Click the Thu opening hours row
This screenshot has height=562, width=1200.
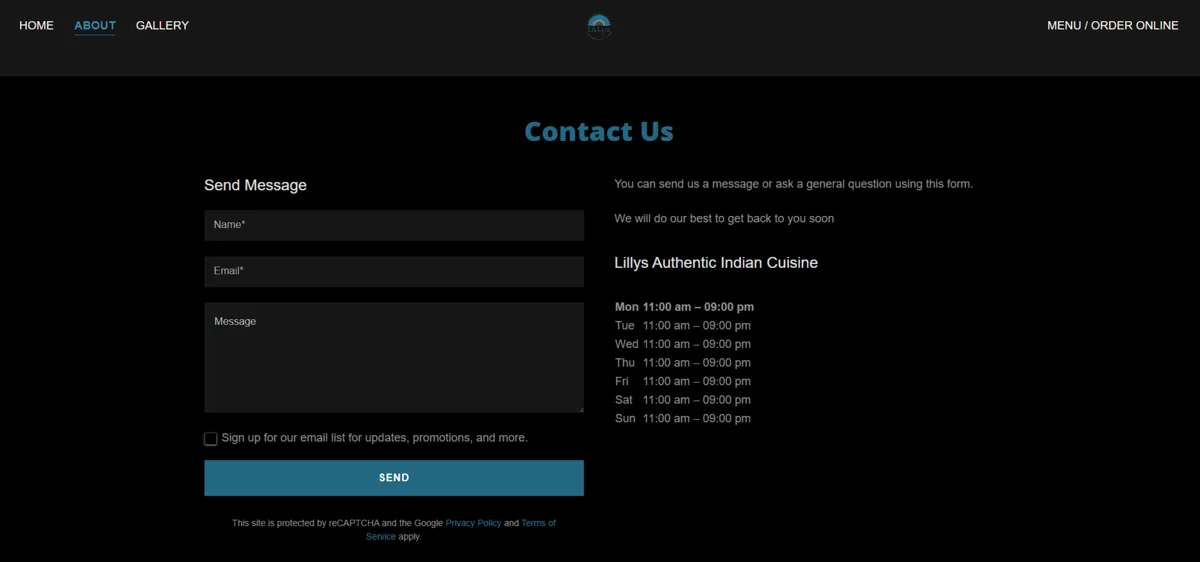683,363
